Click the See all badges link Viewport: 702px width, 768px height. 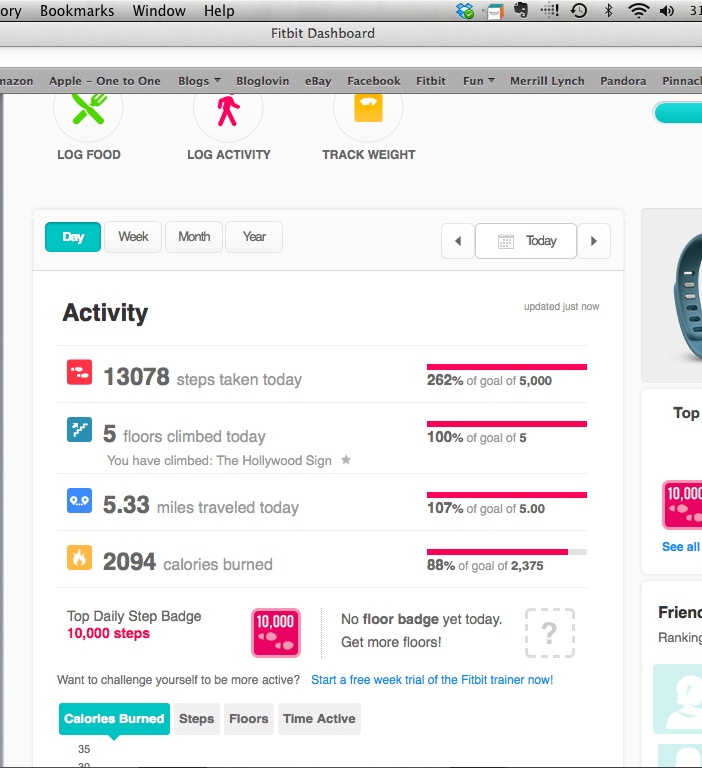tap(681, 547)
